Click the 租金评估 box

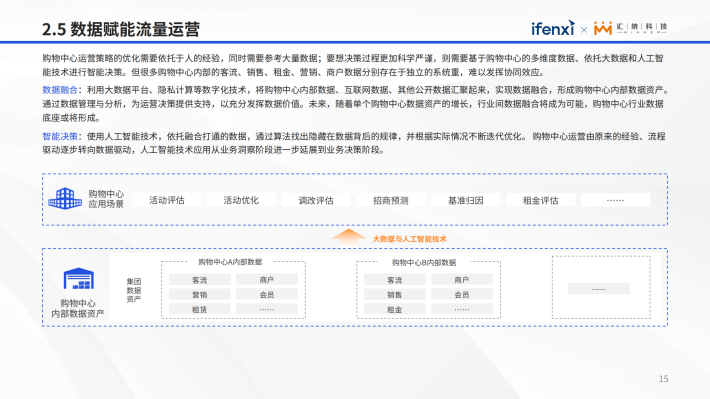coord(541,200)
